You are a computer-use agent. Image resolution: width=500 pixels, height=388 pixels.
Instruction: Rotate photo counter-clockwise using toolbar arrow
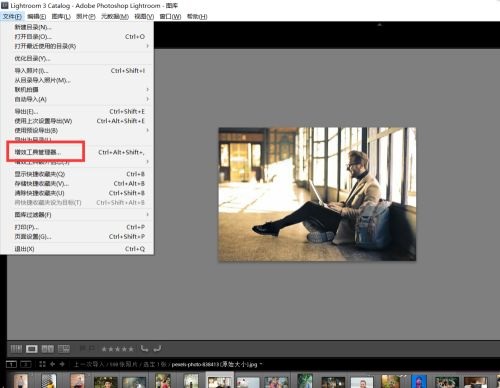[145, 349]
